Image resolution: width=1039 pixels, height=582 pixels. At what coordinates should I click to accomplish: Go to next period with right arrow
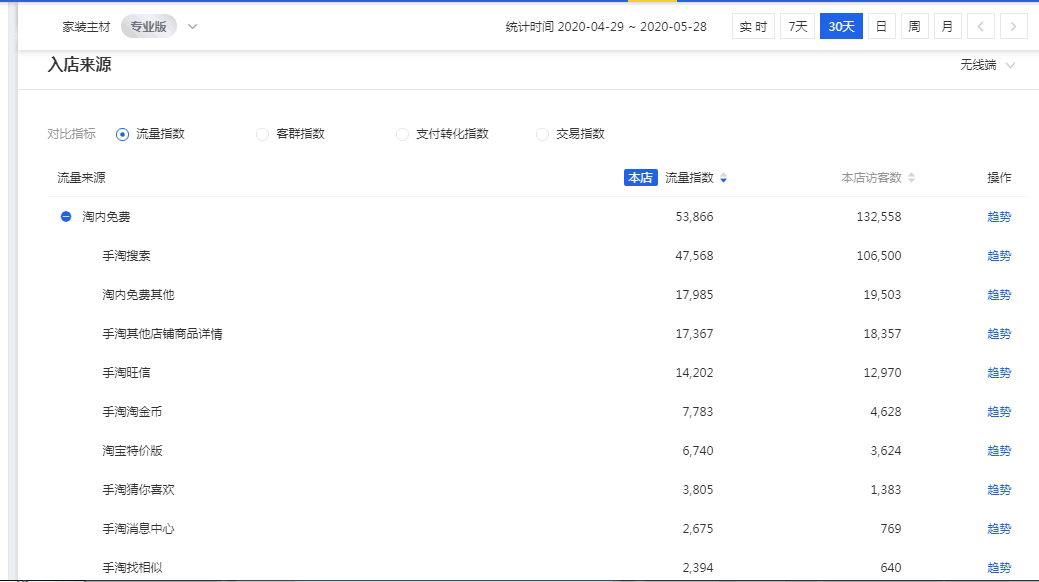point(1014,27)
